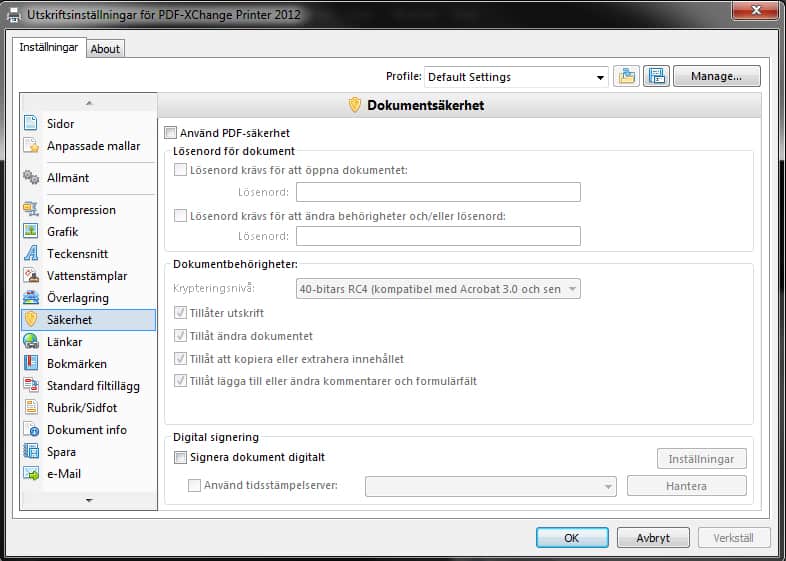Click the sidebar scroll-down arrow

(x=89, y=500)
